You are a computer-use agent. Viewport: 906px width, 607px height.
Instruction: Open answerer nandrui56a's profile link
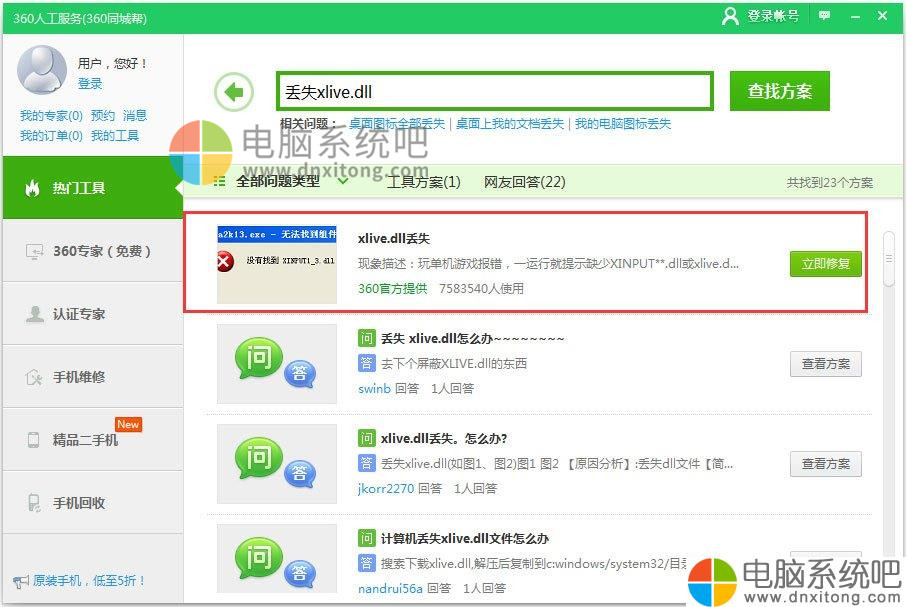point(391,589)
